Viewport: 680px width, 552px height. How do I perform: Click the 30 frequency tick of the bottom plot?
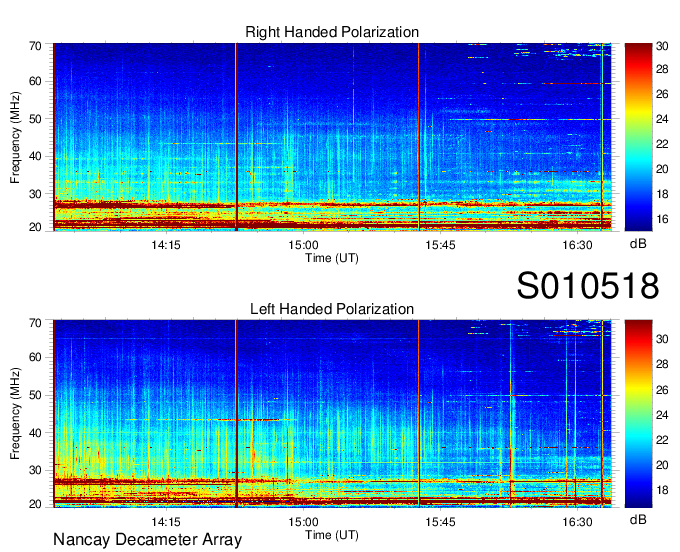[x=35, y=470]
